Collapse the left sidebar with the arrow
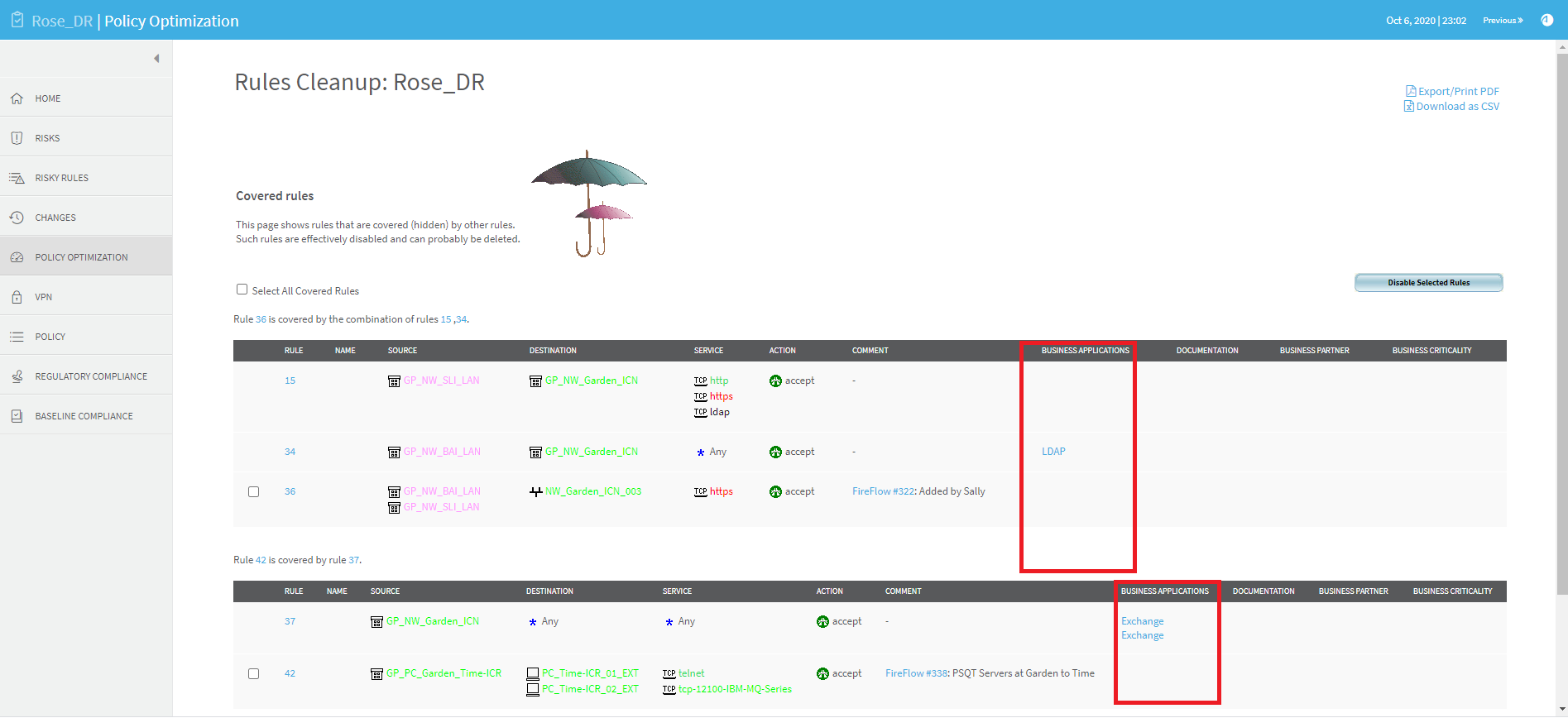Viewport: 1568px width, 718px height. pyautogui.click(x=156, y=59)
